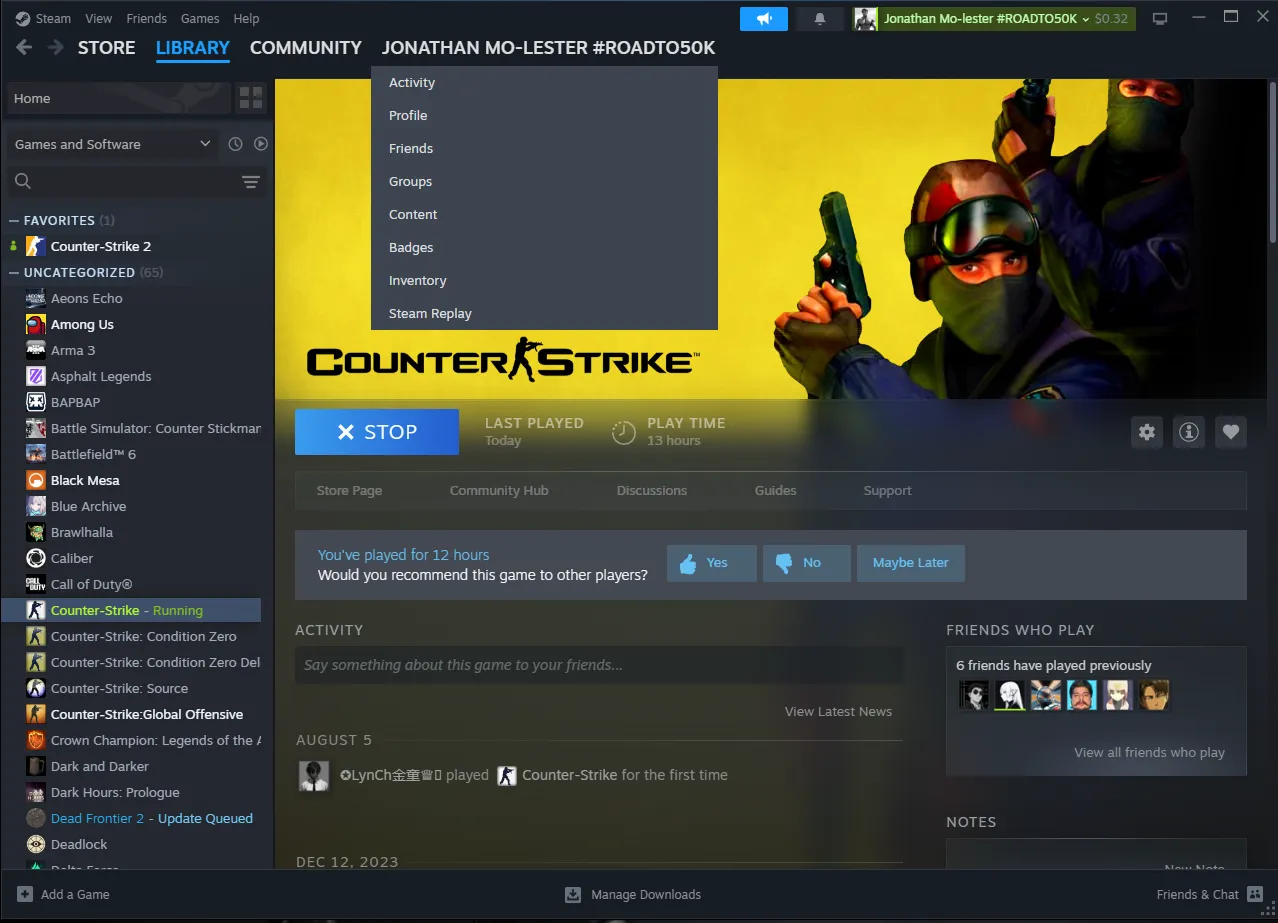Viewport: 1278px width, 923px height.
Task: Open game settings gear icon
Action: tap(1147, 432)
